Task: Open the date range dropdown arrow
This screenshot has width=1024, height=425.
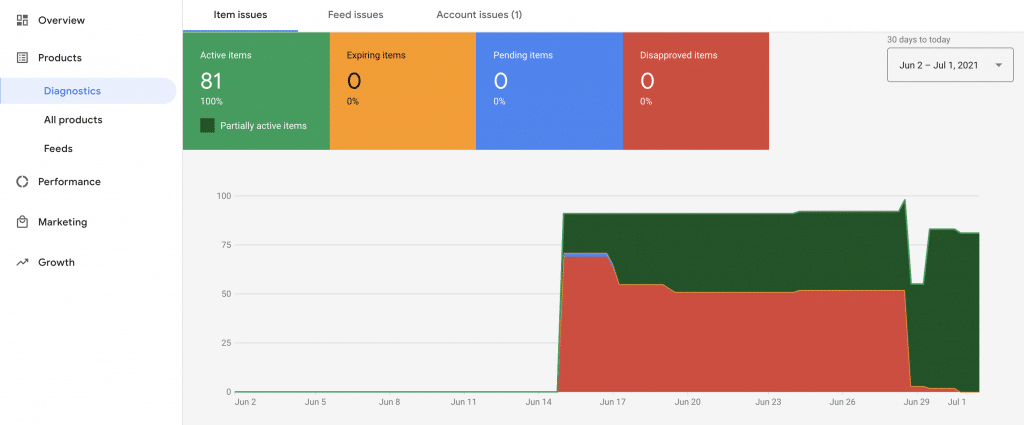Action: point(997,66)
